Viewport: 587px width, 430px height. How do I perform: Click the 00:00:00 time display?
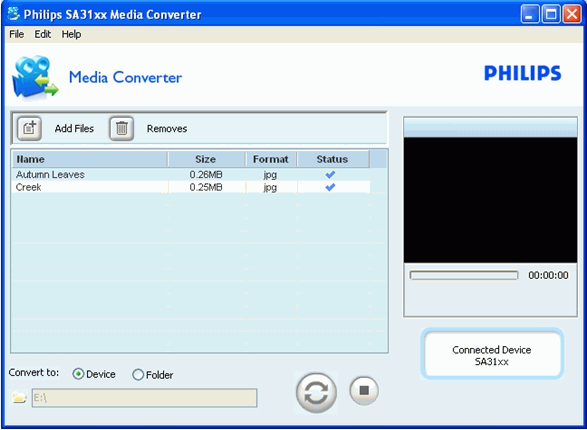(x=548, y=275)
